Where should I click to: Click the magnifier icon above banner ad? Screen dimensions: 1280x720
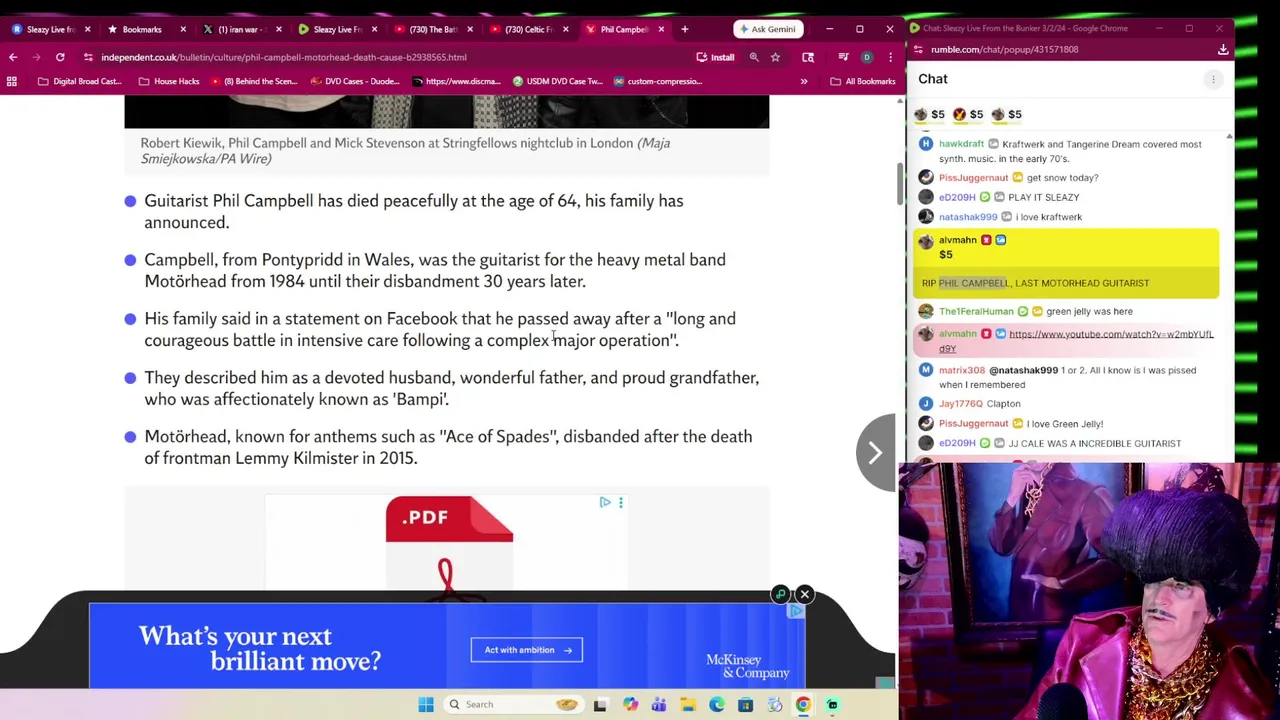pos(780,594)
